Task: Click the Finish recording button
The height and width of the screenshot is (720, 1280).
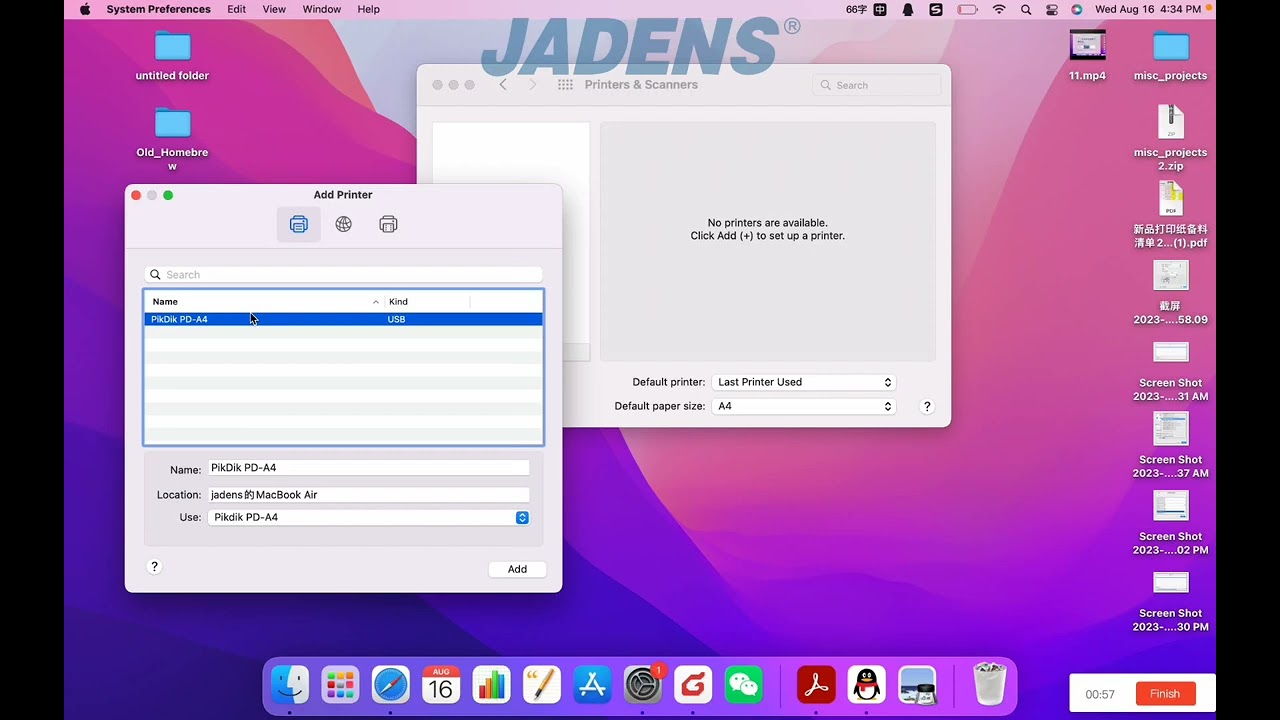Action: coord(1165,694)
